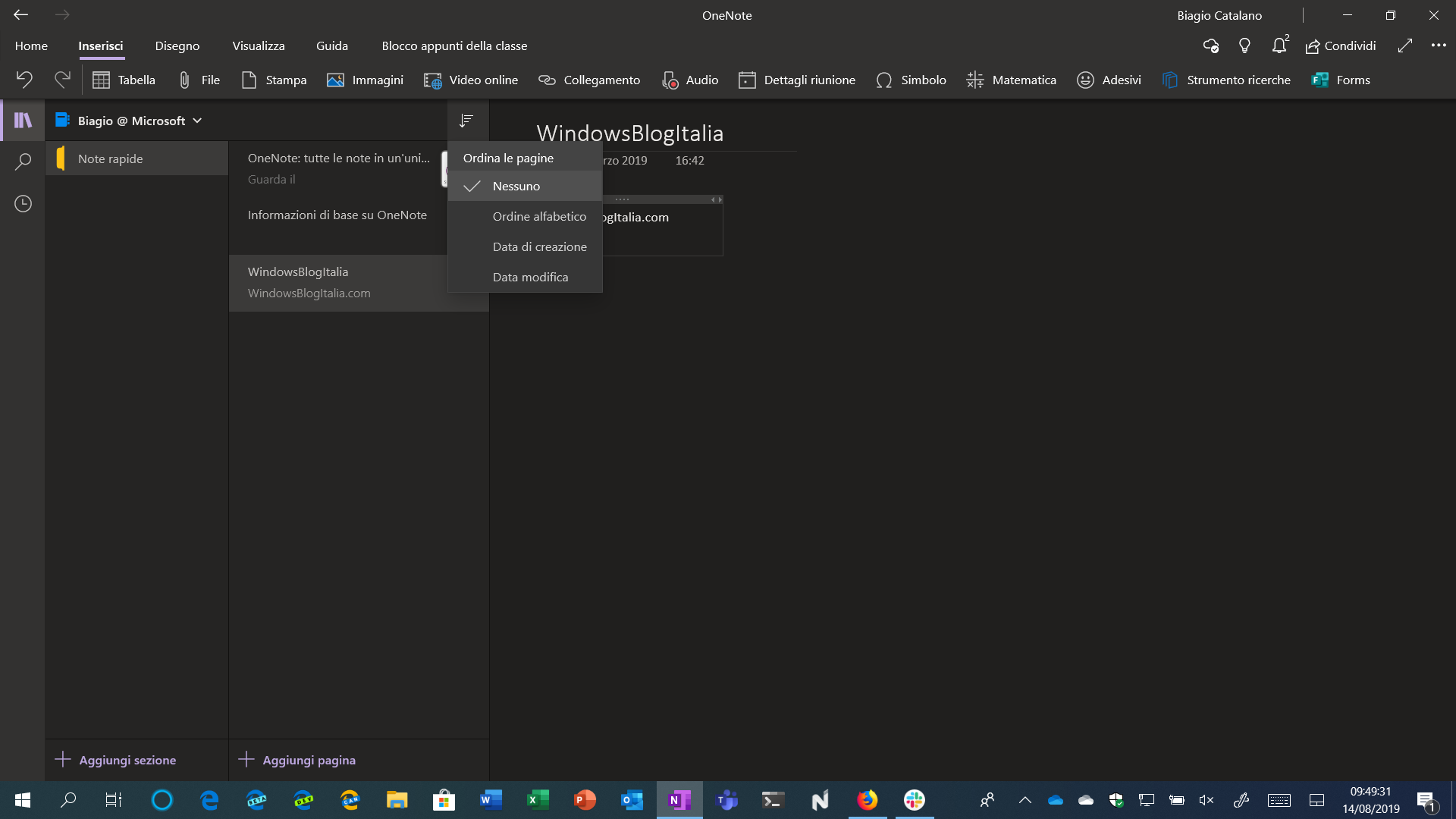Click Biagio Catalano account name
1456x819 pixels.
tap(1219, 15)
